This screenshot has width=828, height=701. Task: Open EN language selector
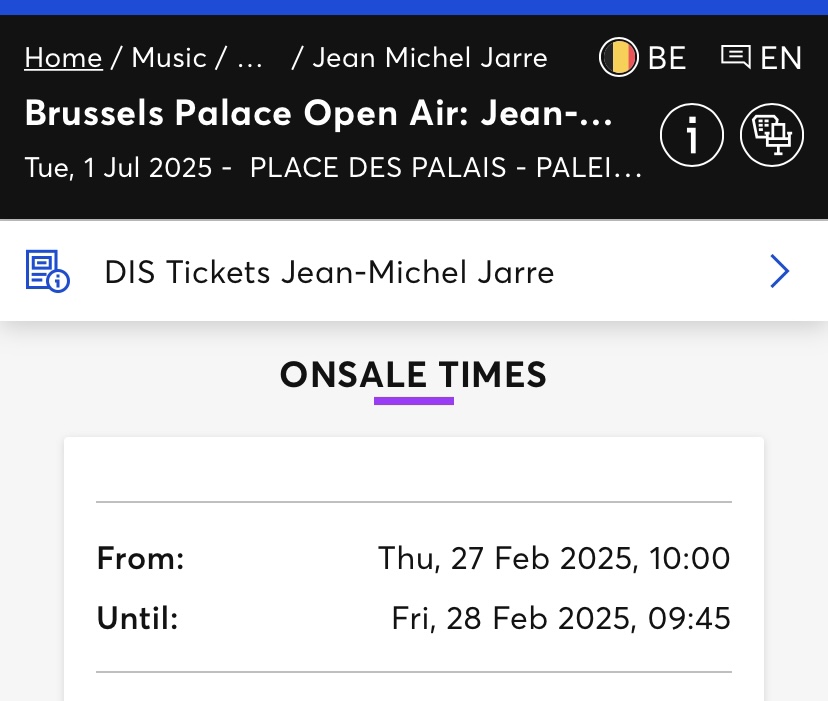[x=761, y=57]
